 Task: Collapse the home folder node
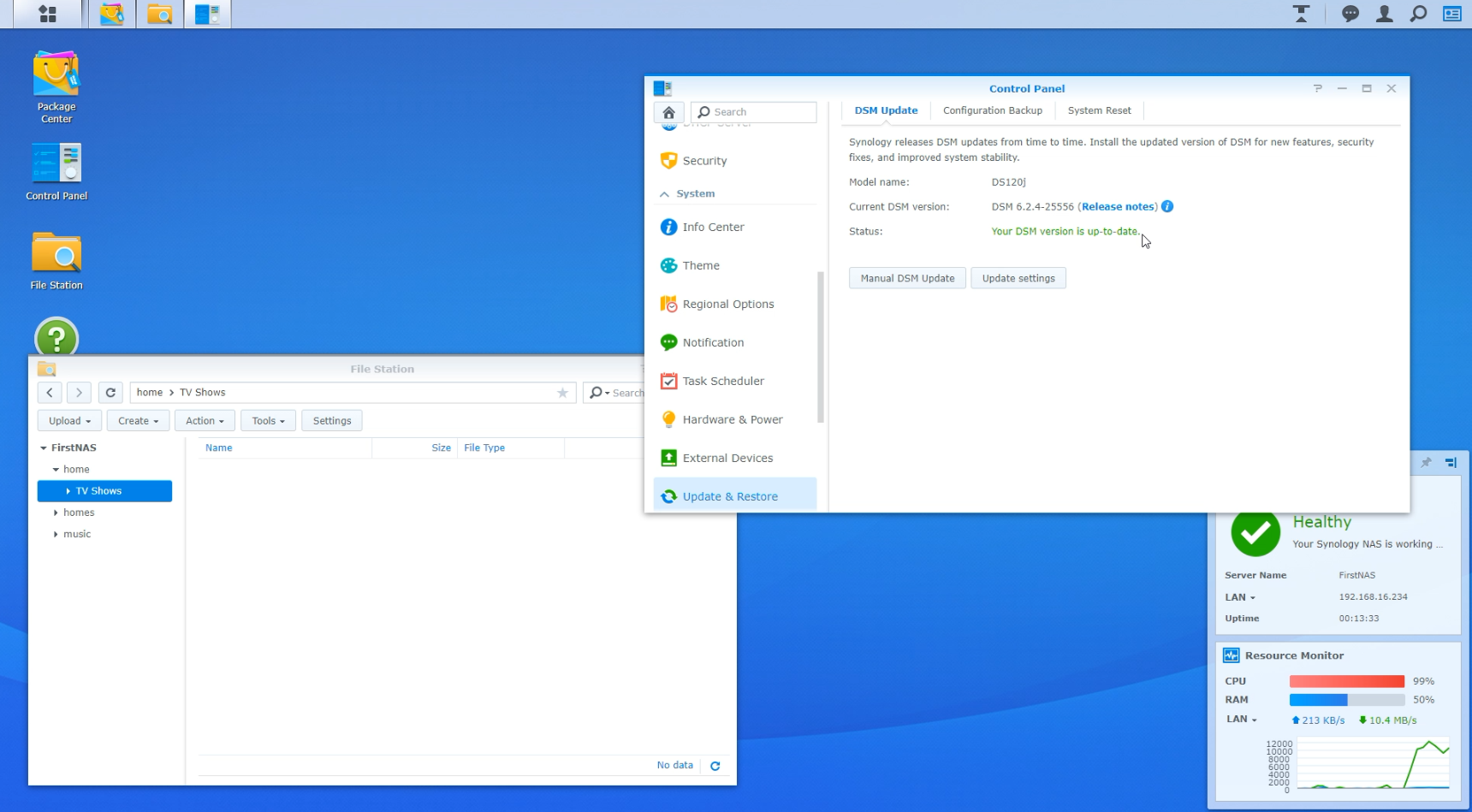coord(56,469)
